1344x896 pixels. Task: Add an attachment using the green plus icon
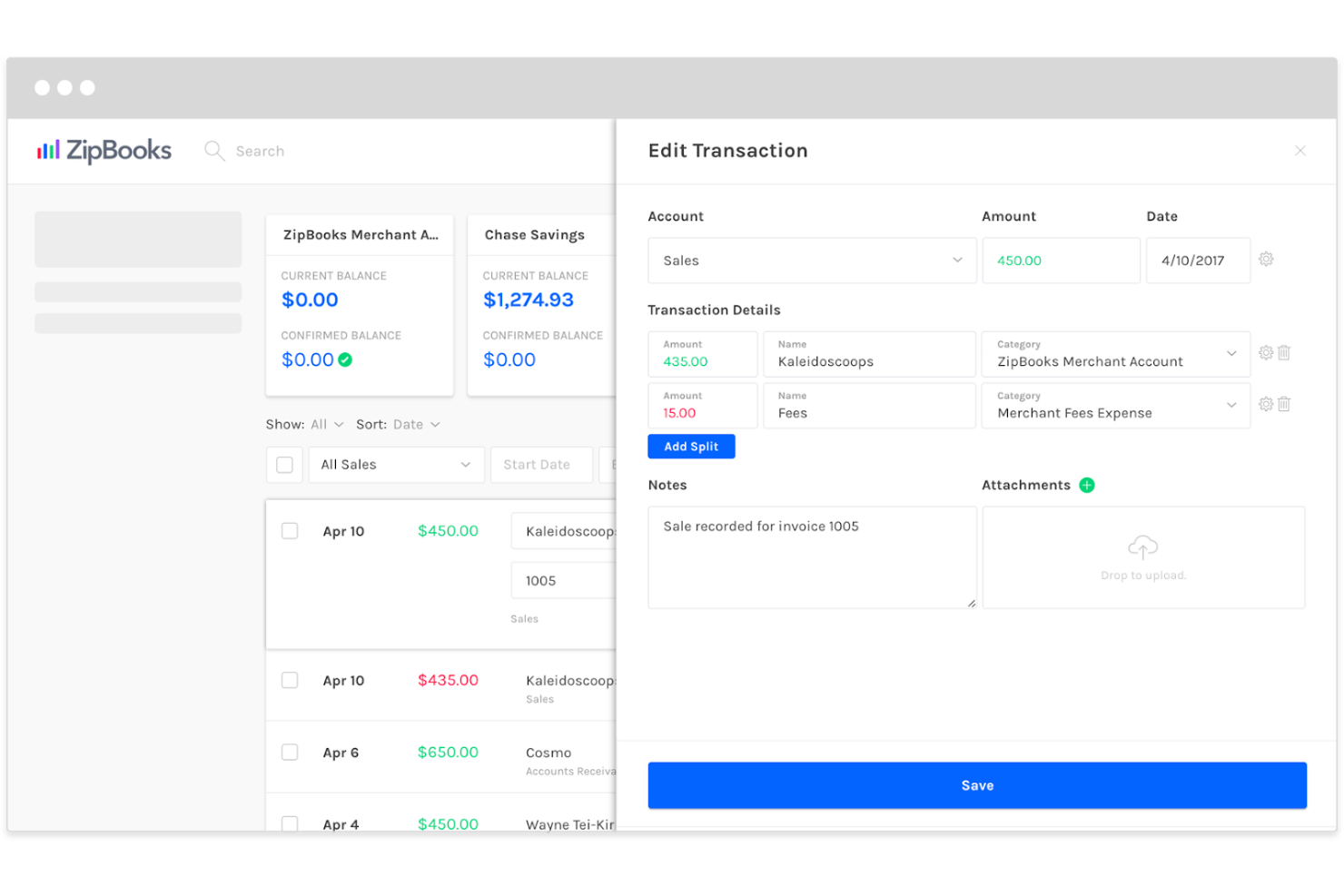(x=1087, y=485)
